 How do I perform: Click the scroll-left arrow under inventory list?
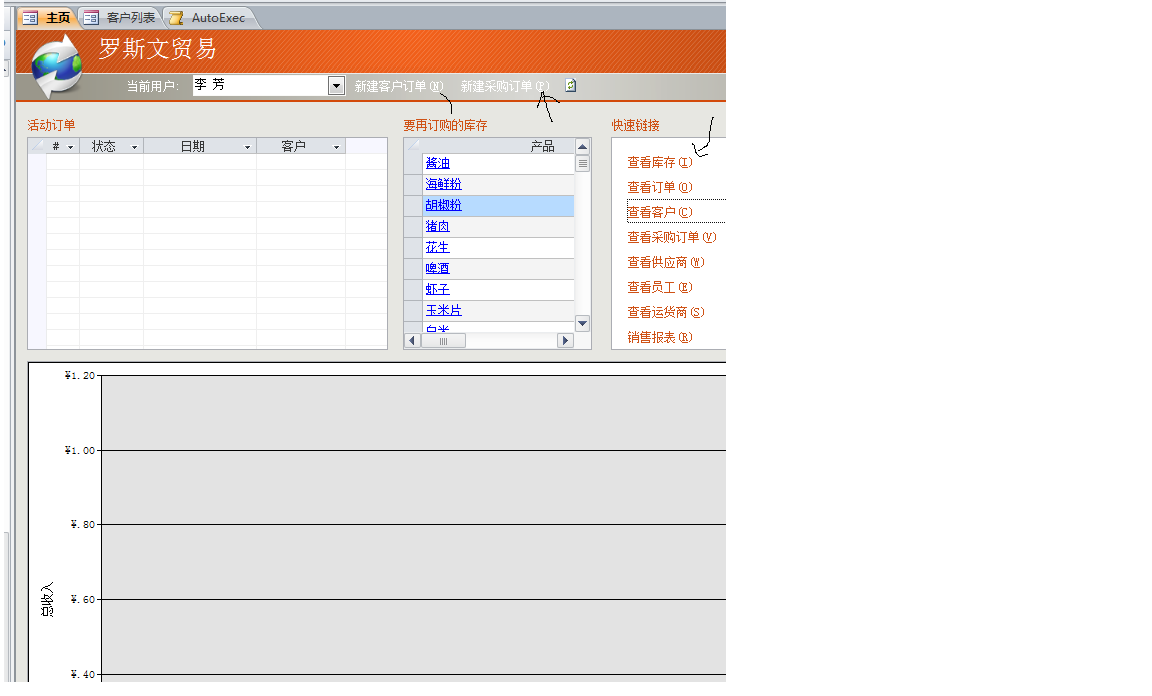click(x=411, y=341)
